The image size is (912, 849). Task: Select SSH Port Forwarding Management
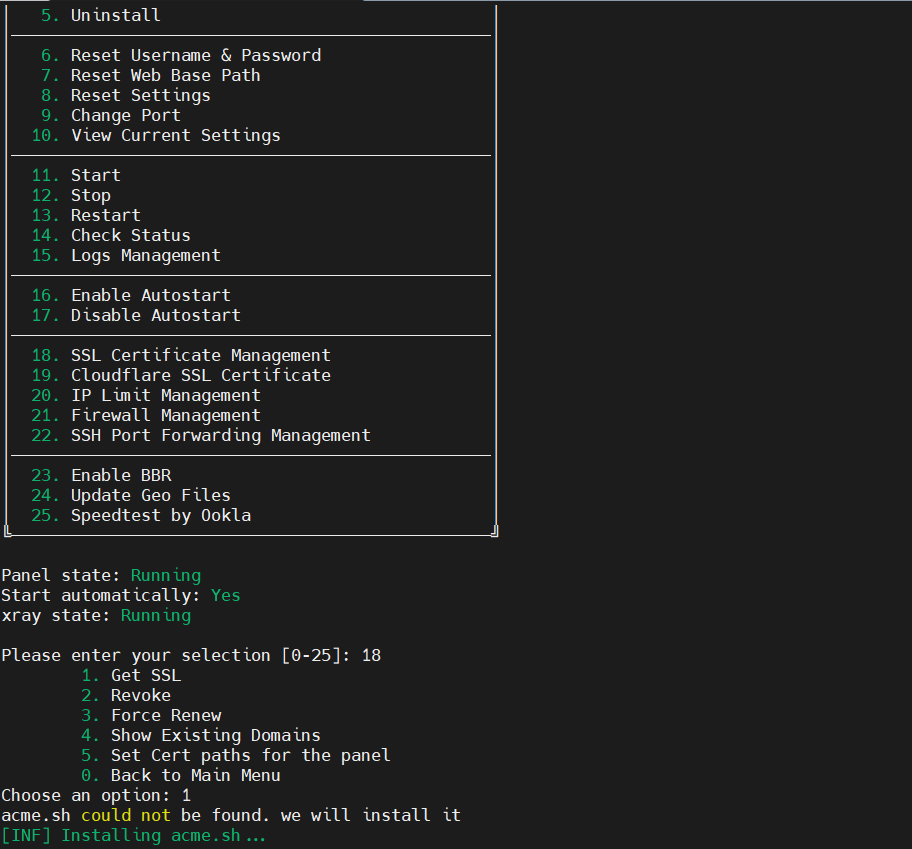pyautogui.click(x=220, y=435)
